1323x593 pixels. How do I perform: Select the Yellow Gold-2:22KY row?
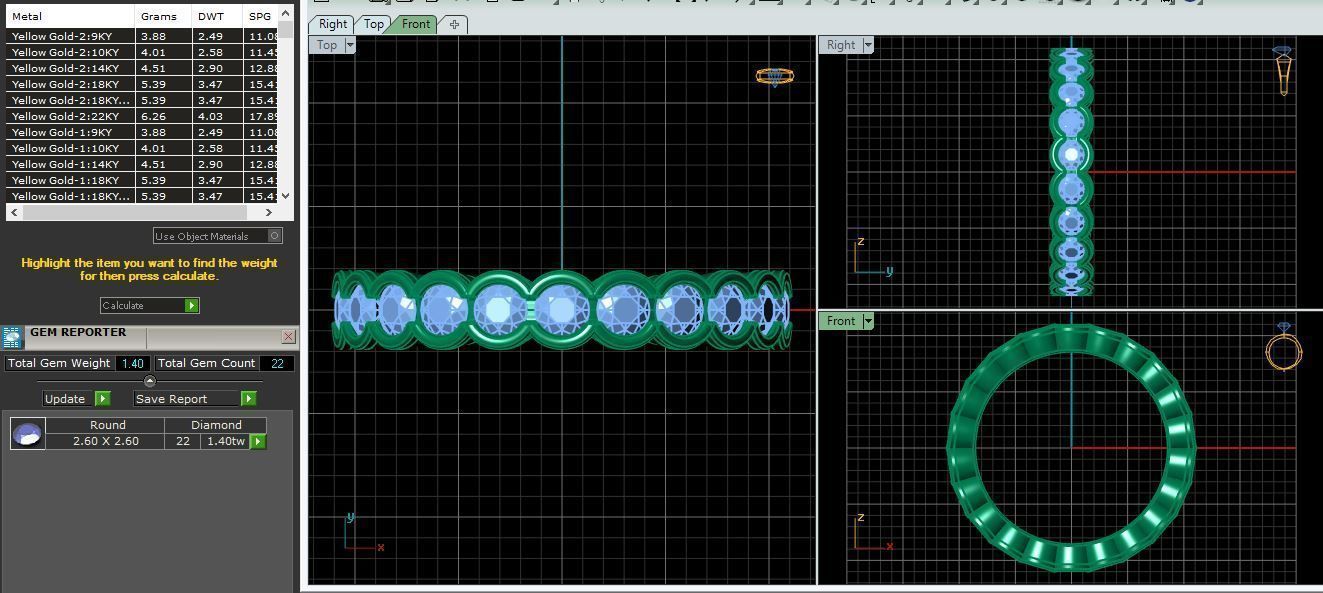coord(142,116)
